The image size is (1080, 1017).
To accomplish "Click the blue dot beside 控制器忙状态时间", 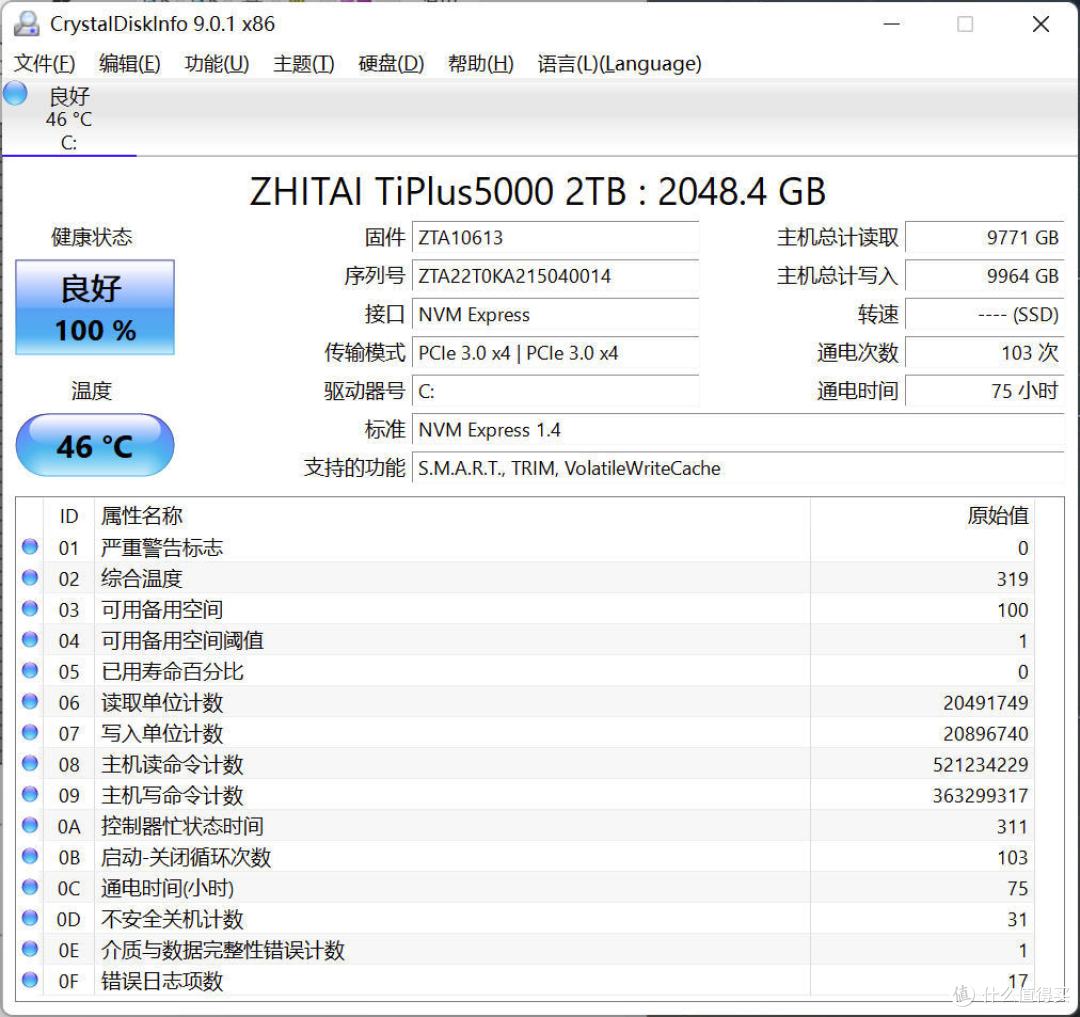I will (x=30, y=826).
